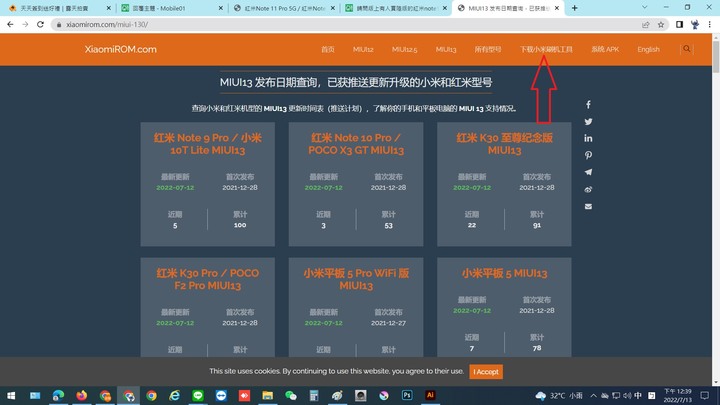Open LINE app from the taskbar
720x405 pixels.
tap(198, 395)
